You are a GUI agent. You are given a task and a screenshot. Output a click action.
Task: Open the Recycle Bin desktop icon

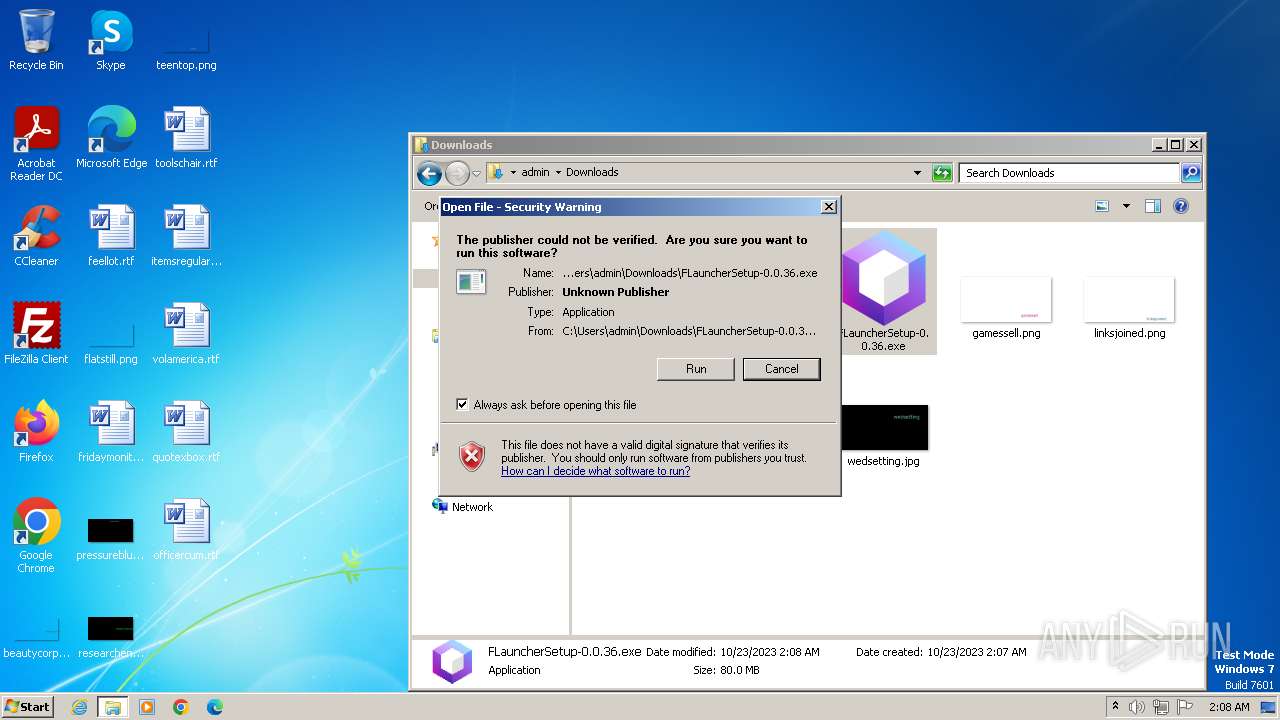pos(36,40)
